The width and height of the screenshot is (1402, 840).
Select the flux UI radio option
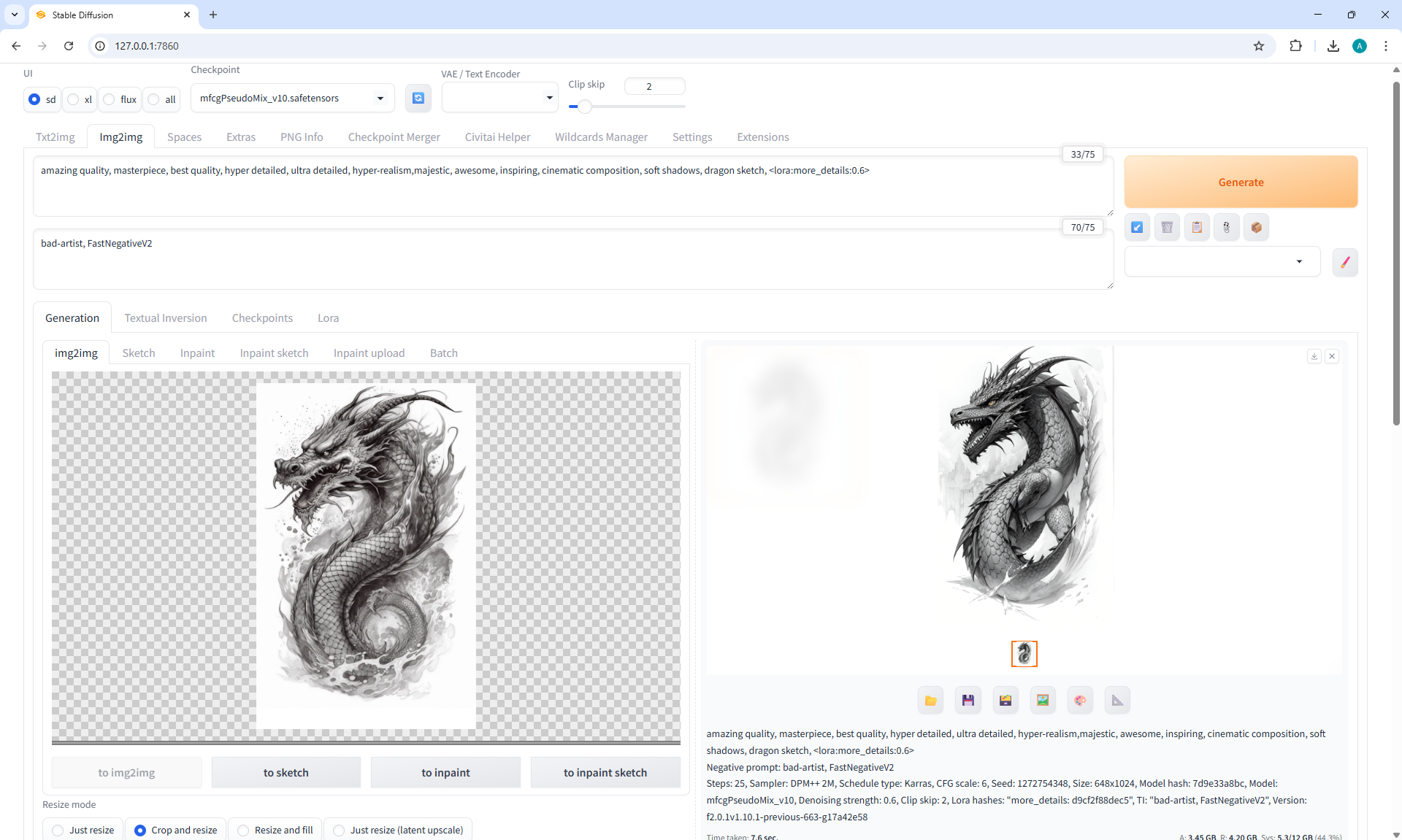[x=110, y=99]
